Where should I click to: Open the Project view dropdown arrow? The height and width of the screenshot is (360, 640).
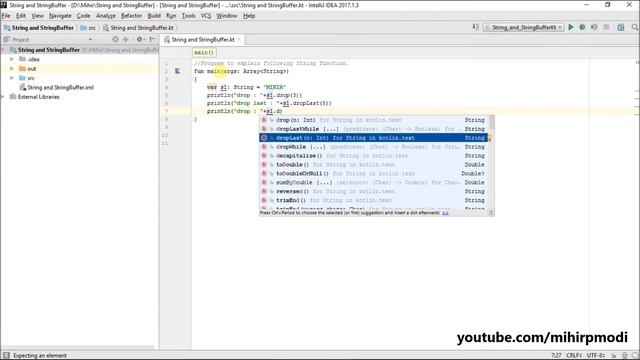[x=90, y=40]
